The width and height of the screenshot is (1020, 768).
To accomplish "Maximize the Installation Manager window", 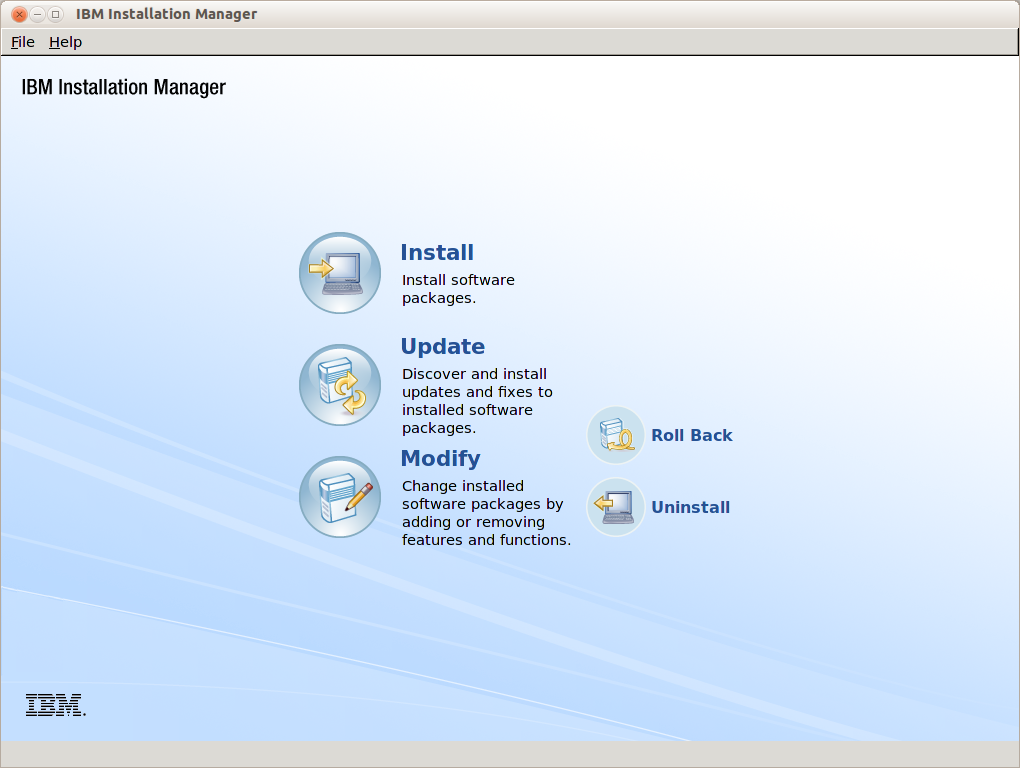I will [x=55, y=14].
